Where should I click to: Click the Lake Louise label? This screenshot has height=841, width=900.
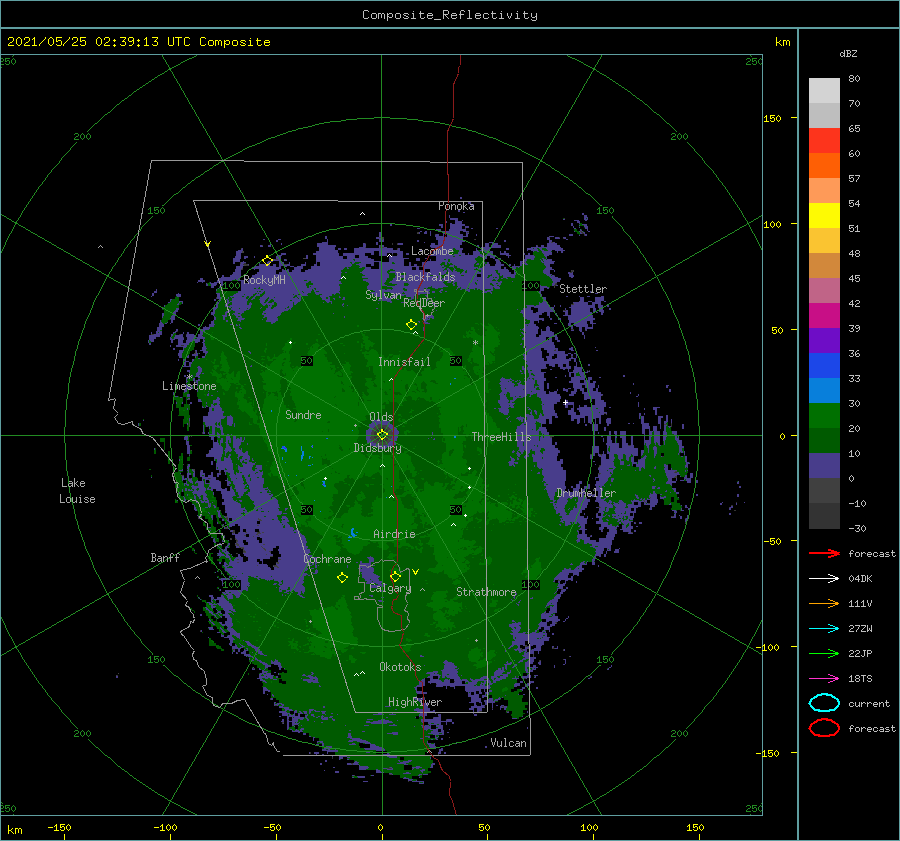77,491
